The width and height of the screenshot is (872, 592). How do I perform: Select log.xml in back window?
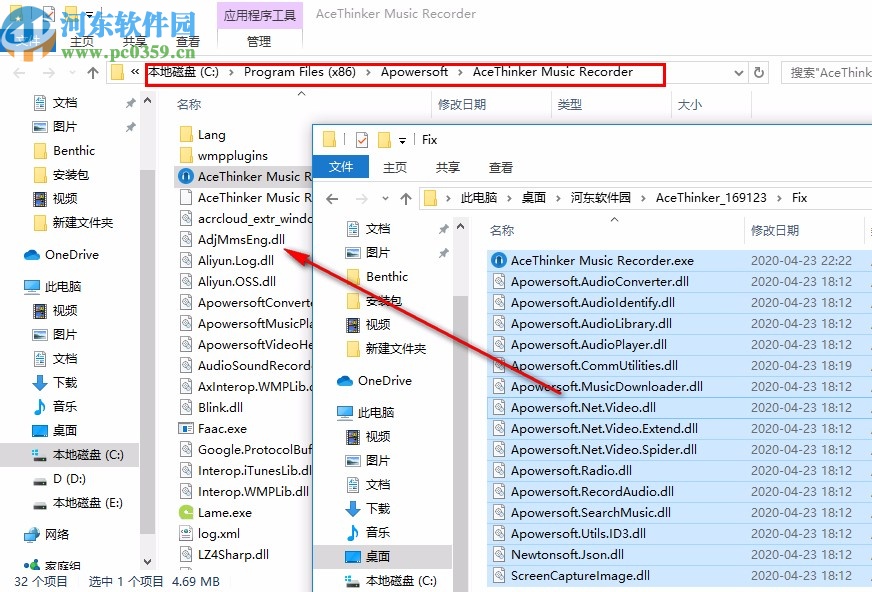[x=219, y=534]
